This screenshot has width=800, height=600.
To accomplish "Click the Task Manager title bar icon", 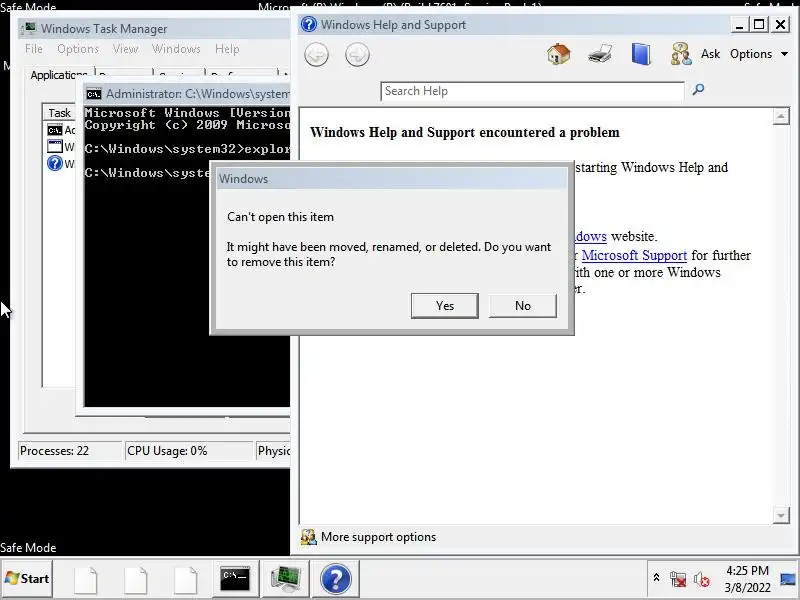I will pos(30,28).
